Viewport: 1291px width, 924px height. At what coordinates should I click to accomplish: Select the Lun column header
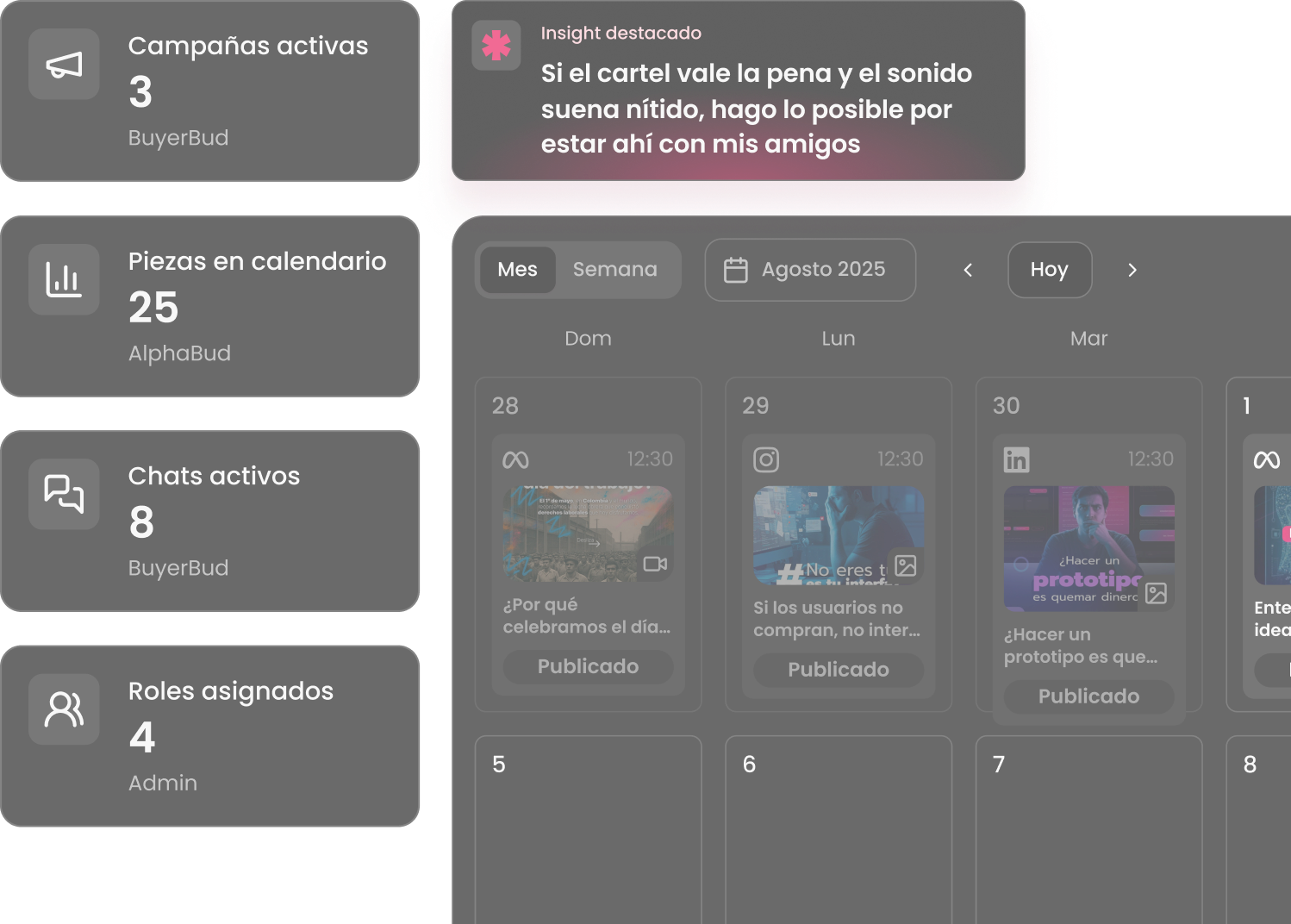click(838, 339)
